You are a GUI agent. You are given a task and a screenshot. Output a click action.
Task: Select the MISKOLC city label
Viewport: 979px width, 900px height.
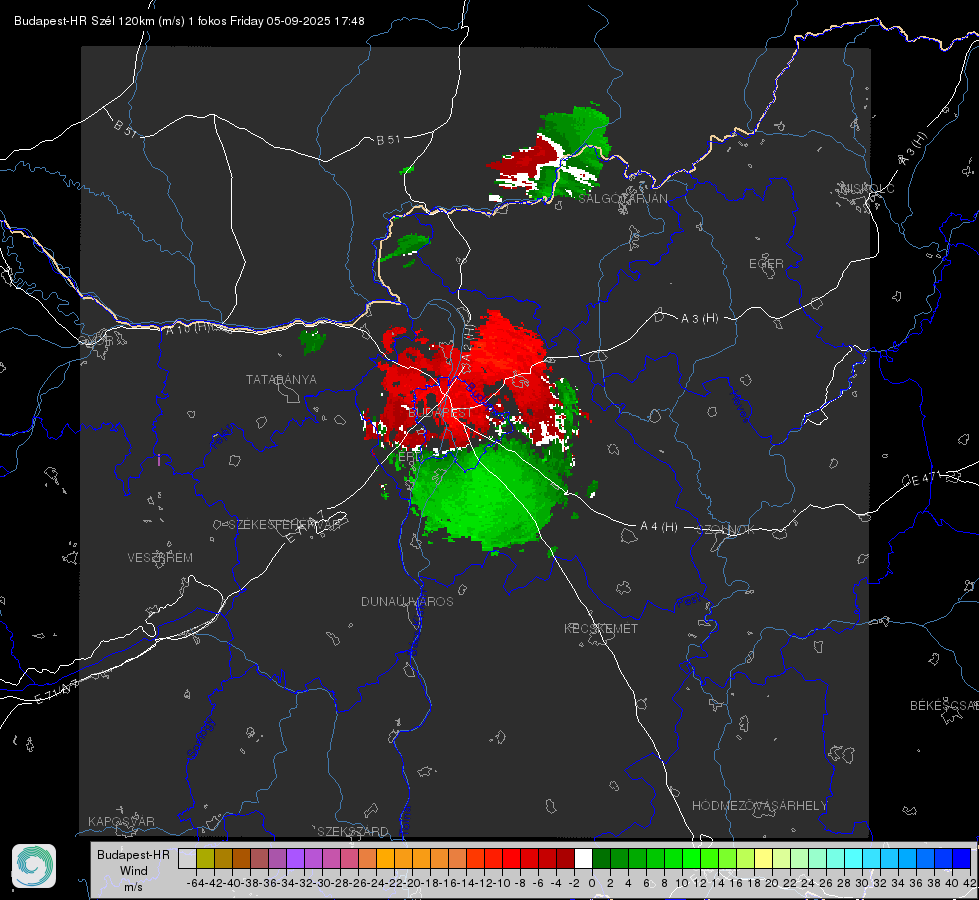pos(867,188)
